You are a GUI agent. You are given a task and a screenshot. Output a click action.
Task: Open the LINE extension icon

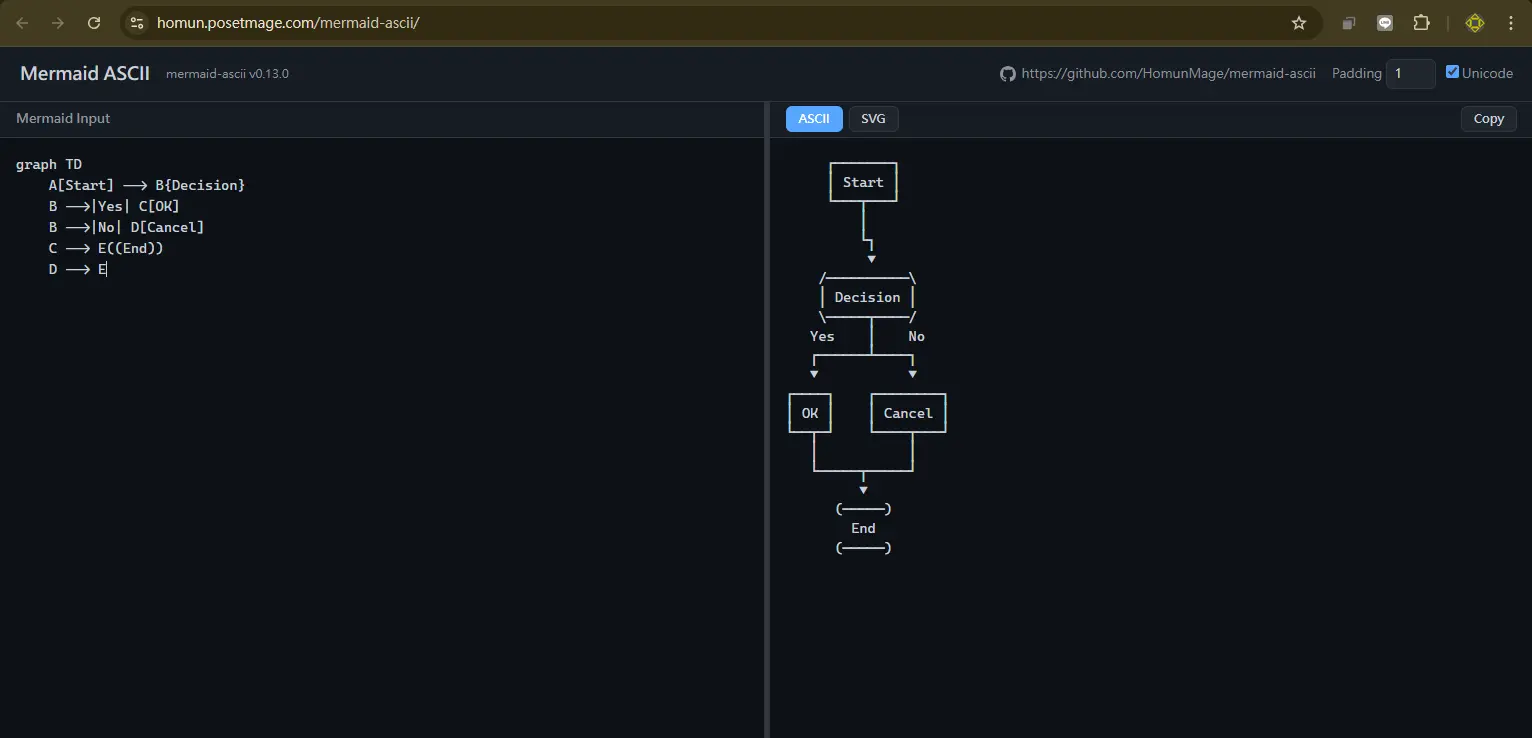click(1385, 23)
